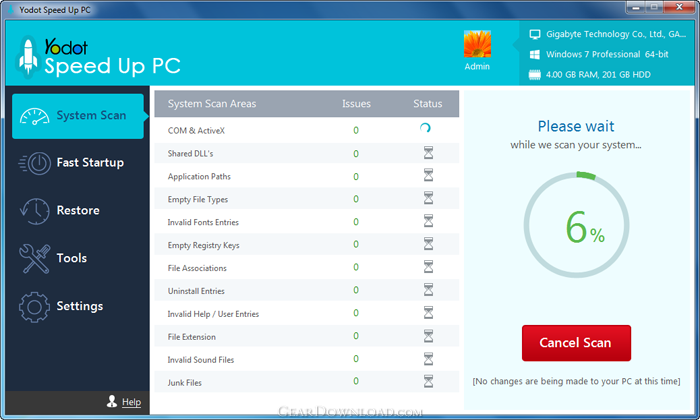Click the Gigabyte Technology system info text
The image size is (700, 420).
616,34
